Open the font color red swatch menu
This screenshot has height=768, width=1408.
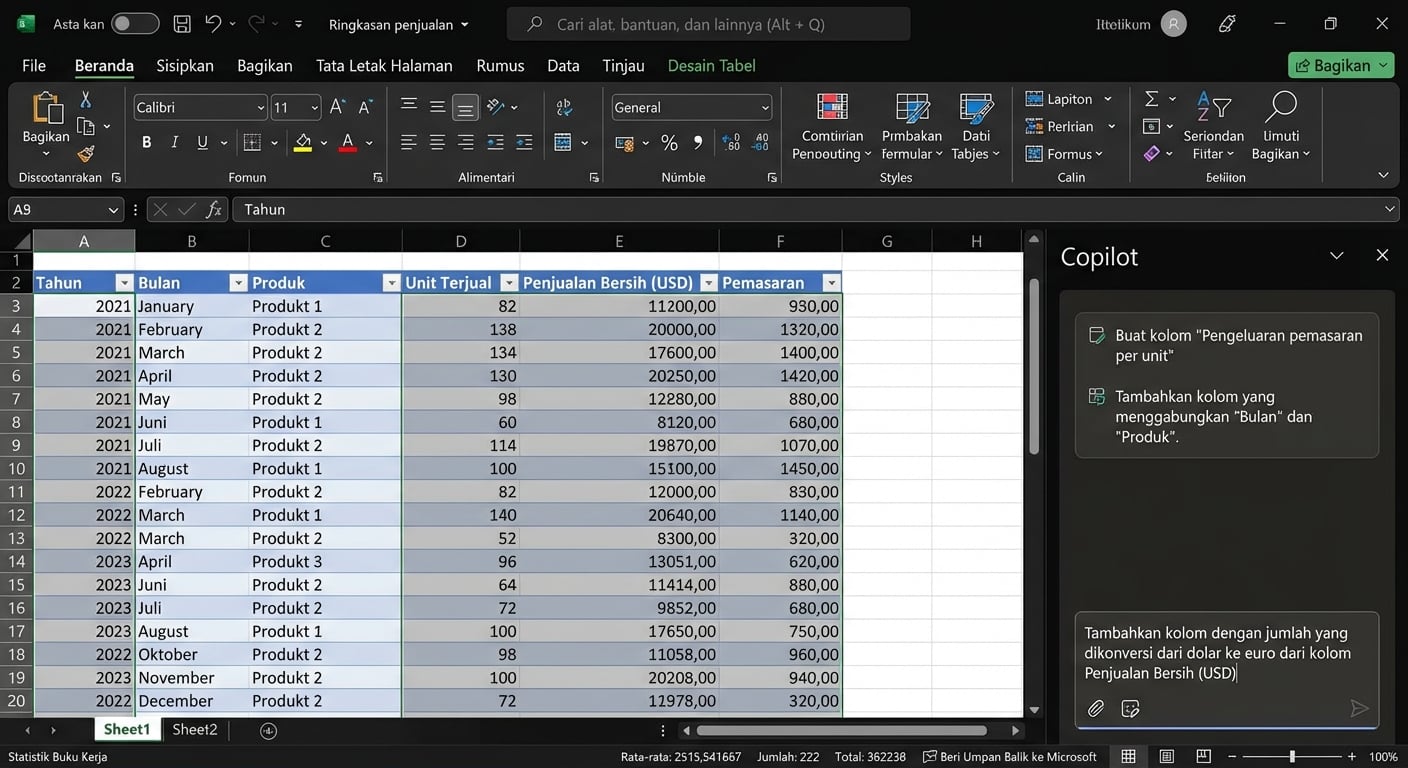click(x=347, y=142)
